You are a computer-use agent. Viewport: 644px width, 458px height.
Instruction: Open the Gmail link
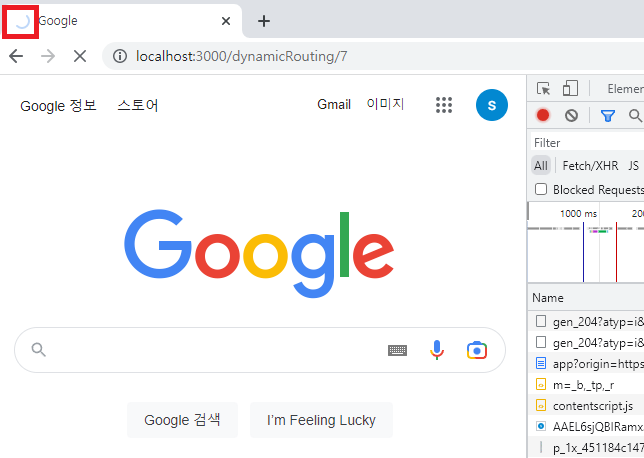334,104
